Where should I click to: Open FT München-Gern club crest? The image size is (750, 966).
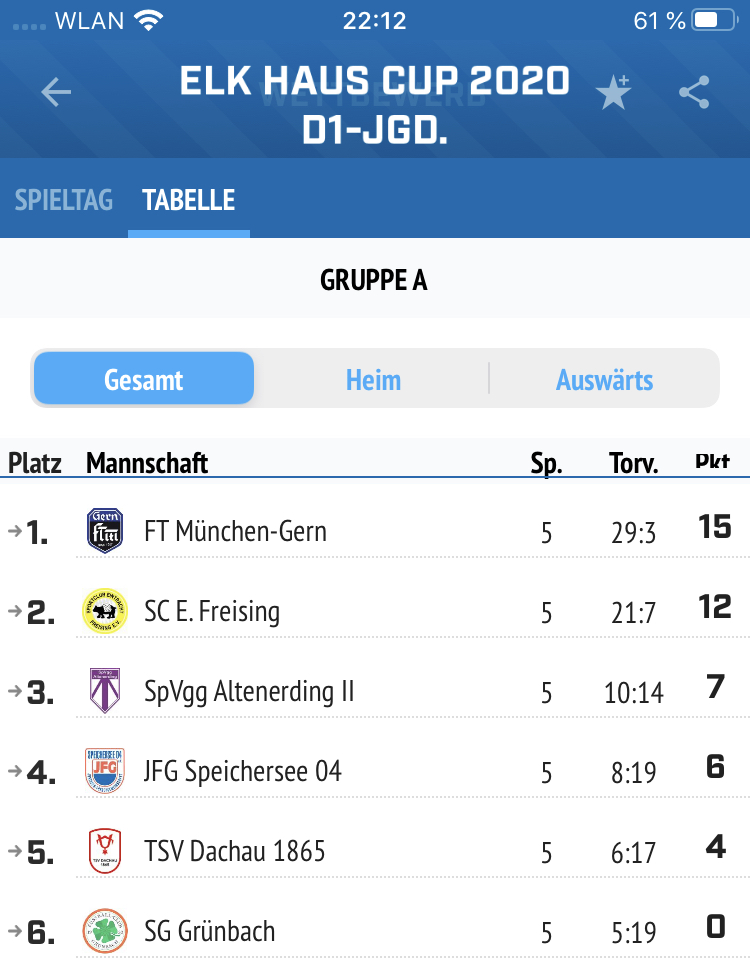coord(105,530)
